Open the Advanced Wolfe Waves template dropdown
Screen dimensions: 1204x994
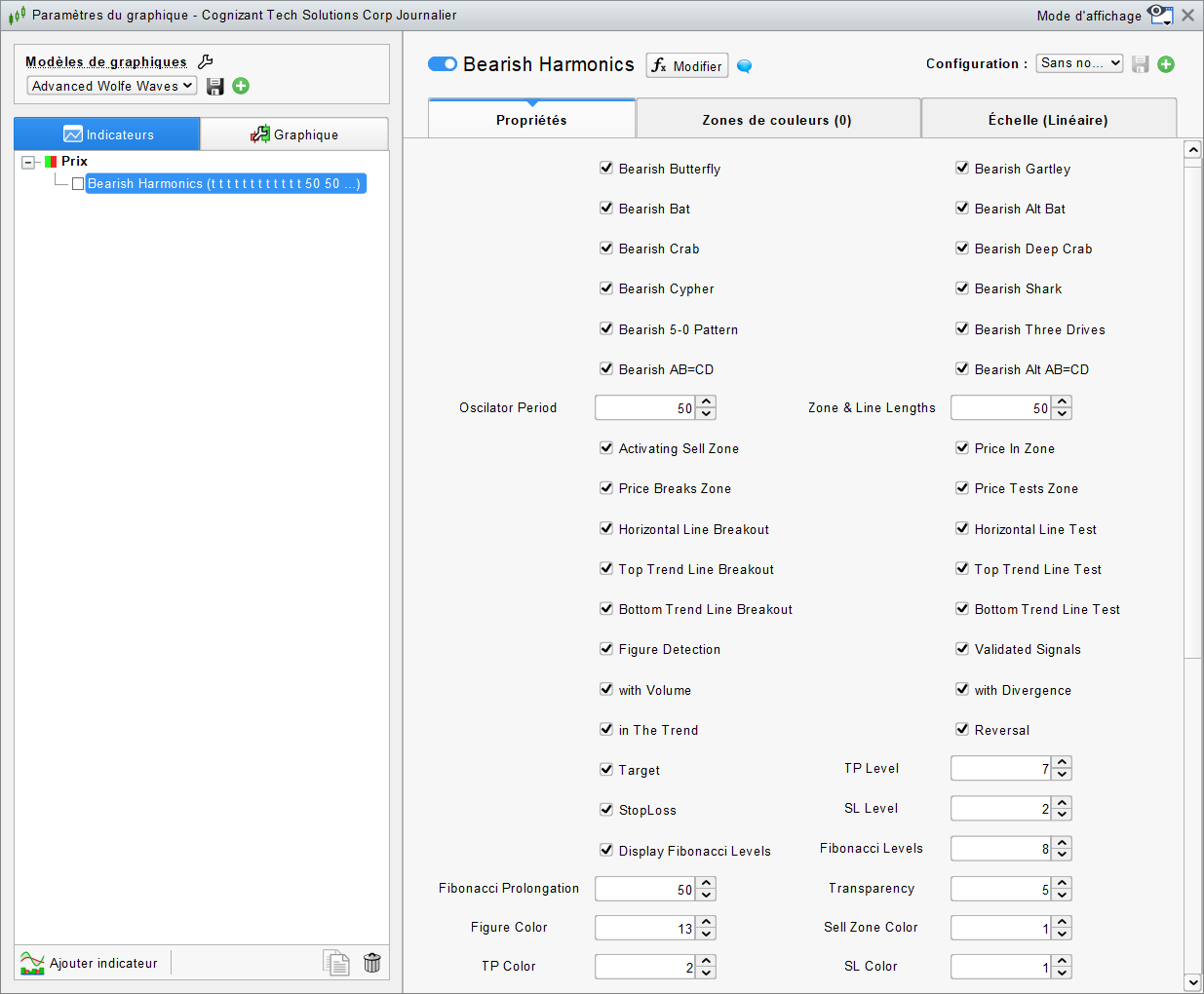(111, 86)
